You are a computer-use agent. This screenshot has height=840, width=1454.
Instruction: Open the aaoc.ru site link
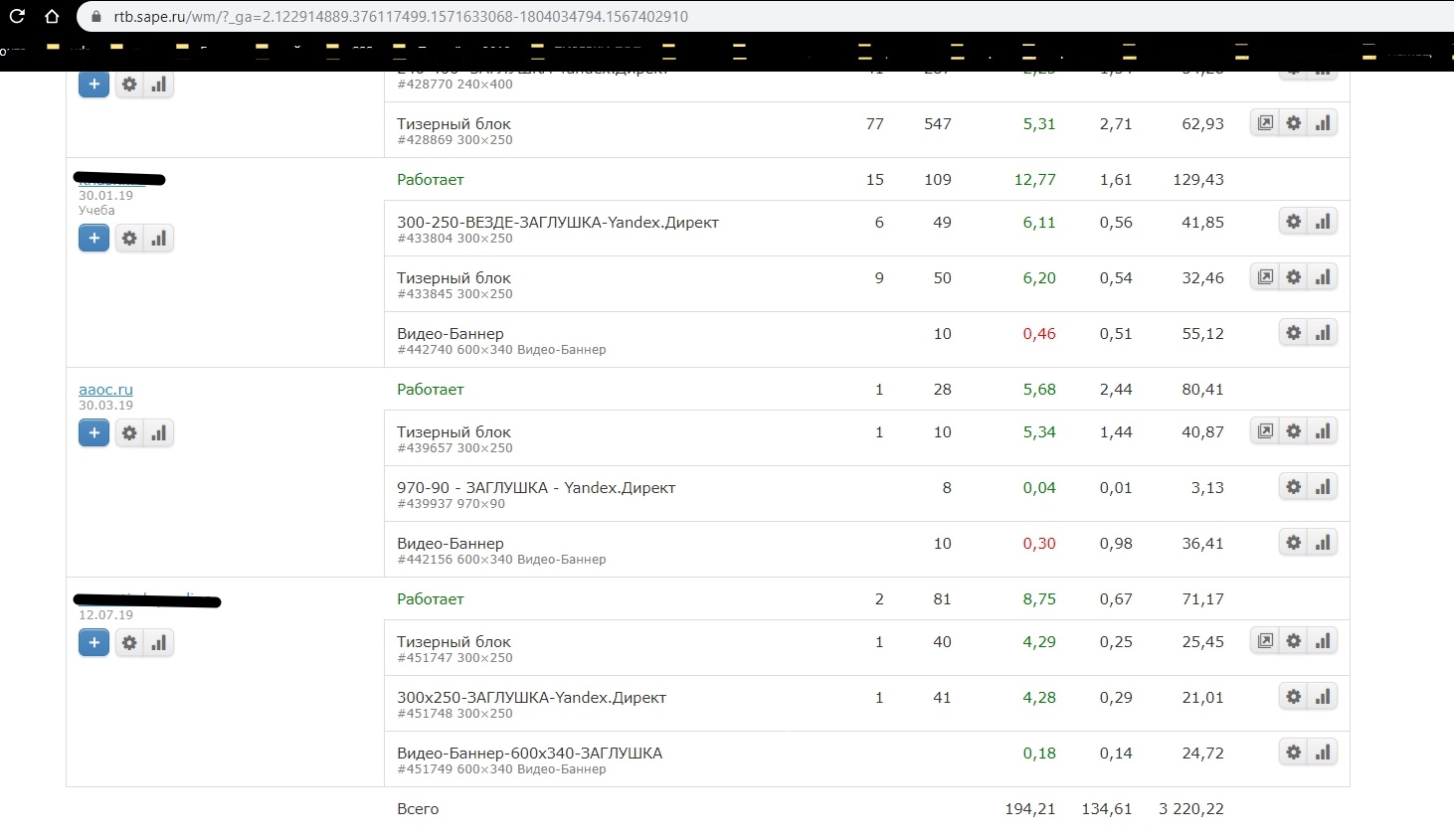tap(105, 390)
